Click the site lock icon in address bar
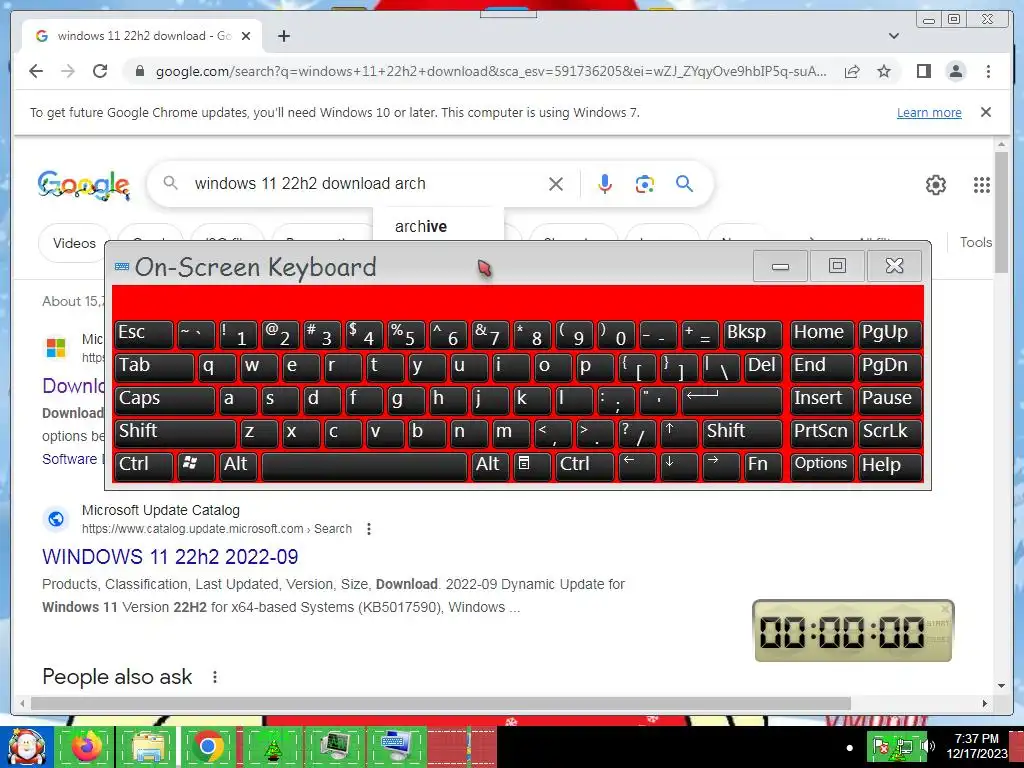1024x768 pixels. coord(139,71)
